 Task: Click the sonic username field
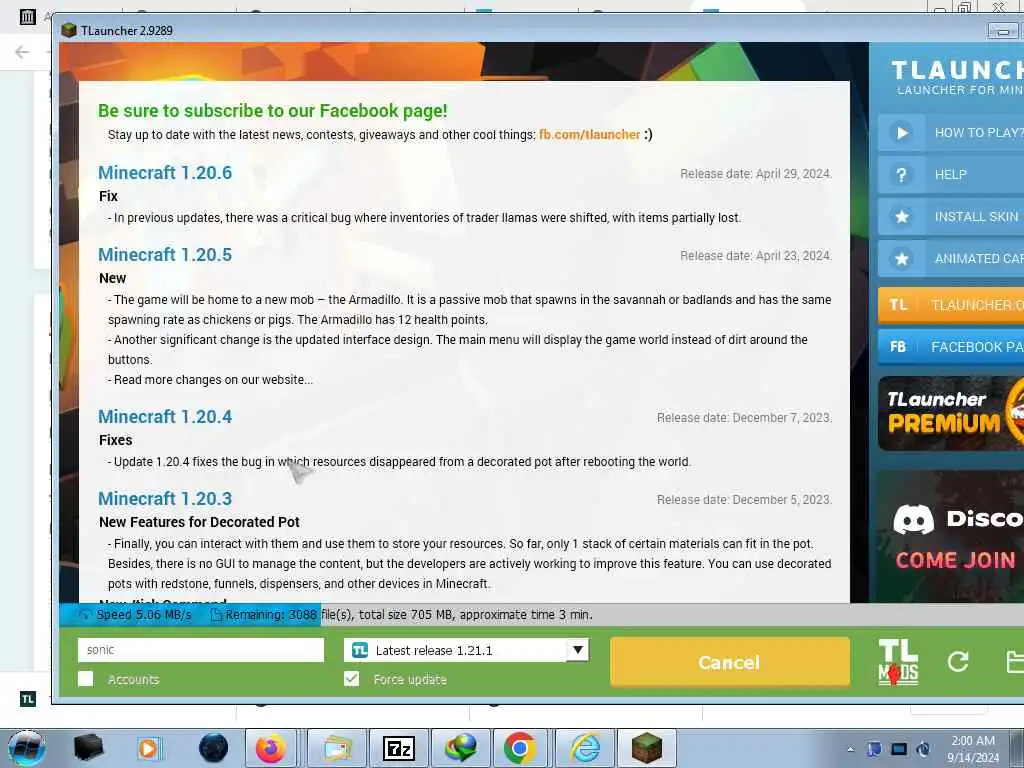pyautogui.click(x=200, y=650)
